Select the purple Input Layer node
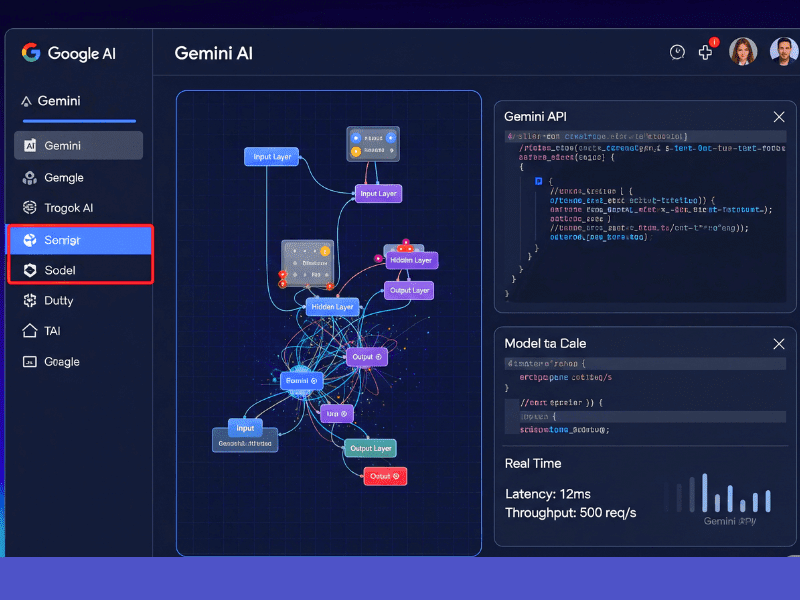Viewport: 800px width, 600px height. pyautogui.click(x=379, y=193)
